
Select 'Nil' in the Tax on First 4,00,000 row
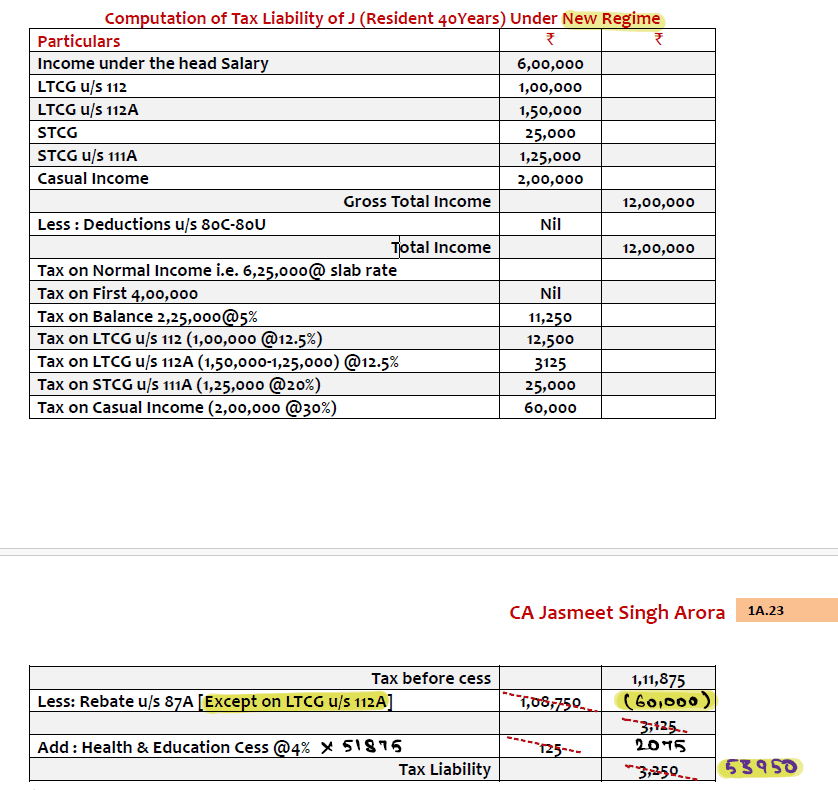[550, 293]
